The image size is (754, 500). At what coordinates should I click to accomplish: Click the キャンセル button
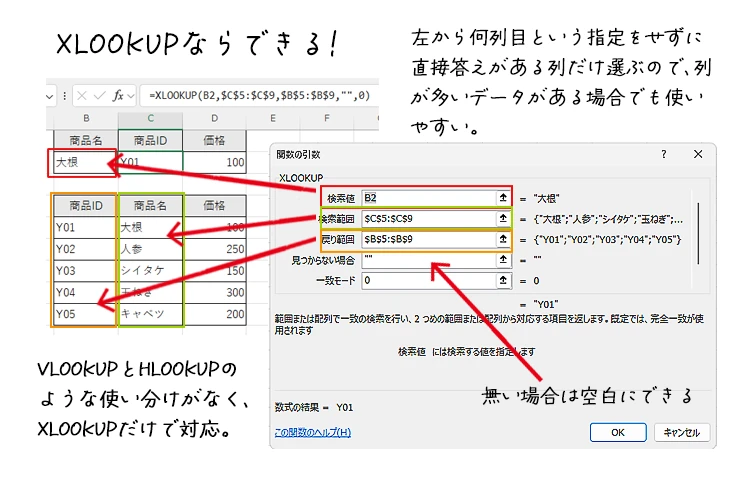point(681,433)
